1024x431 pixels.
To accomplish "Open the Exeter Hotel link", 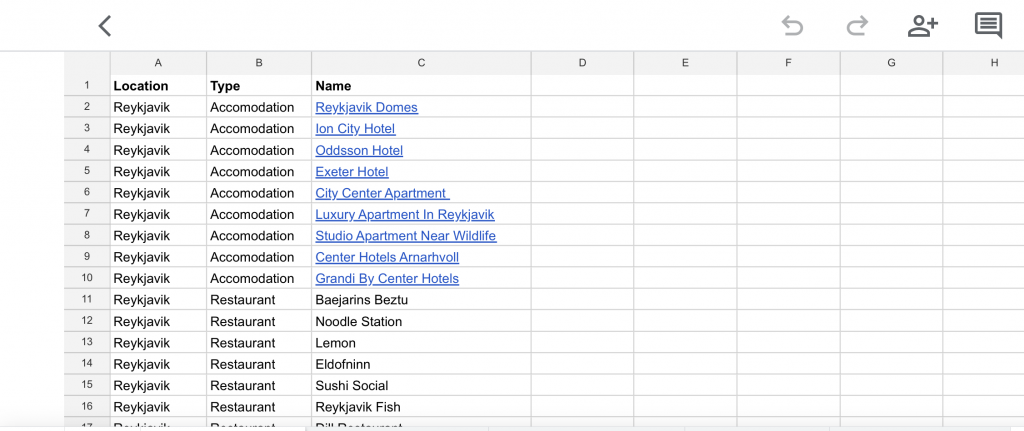I will [352, 172].
